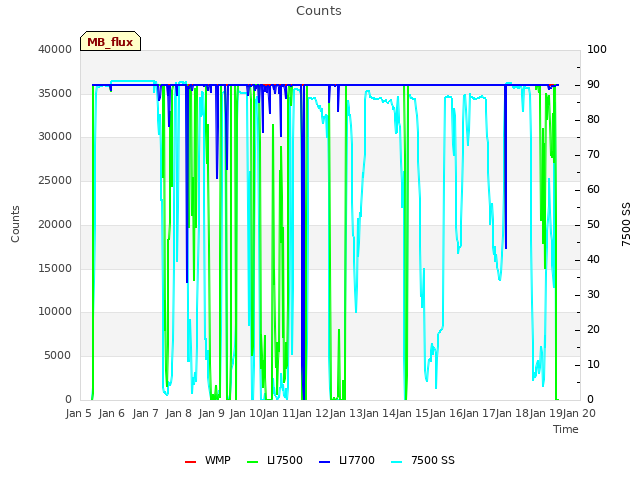
Task: Click the right 7500 SS axis label
Action: [626, 224]
